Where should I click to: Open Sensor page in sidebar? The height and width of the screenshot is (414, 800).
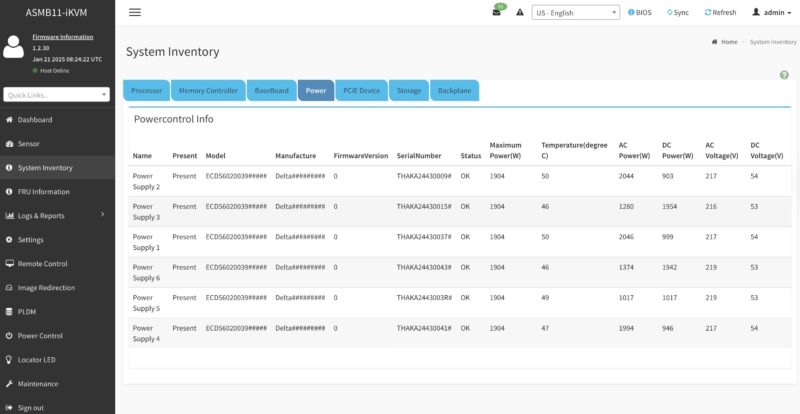point(30,143)
